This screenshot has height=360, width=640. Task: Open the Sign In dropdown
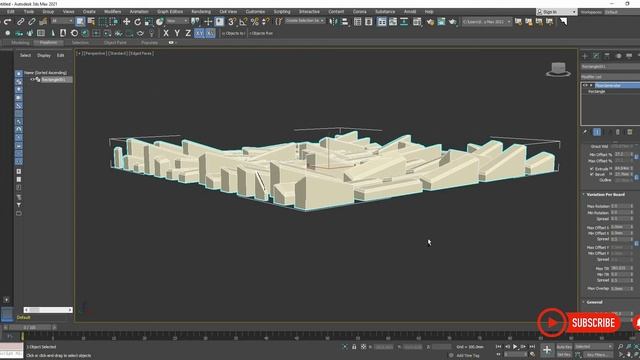coord(557,12)
